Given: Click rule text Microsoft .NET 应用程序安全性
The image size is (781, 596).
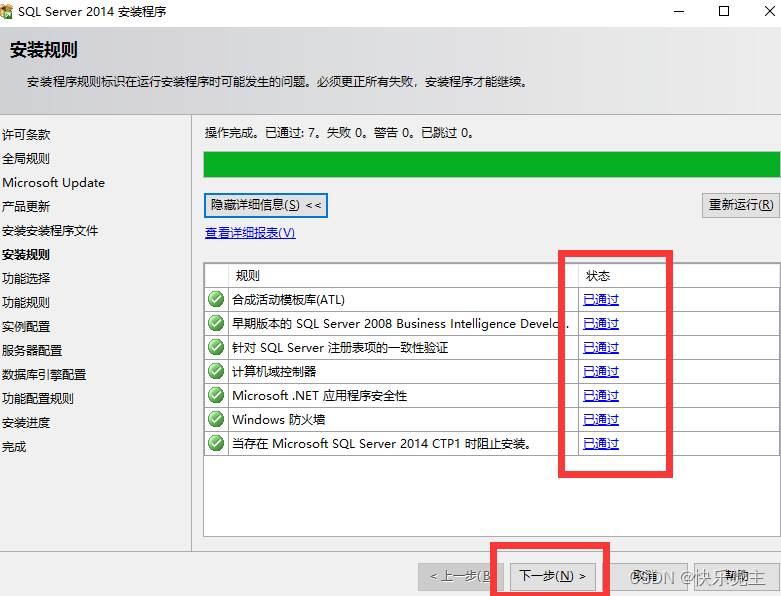Looking at the screenshot, I should (320, 395).
